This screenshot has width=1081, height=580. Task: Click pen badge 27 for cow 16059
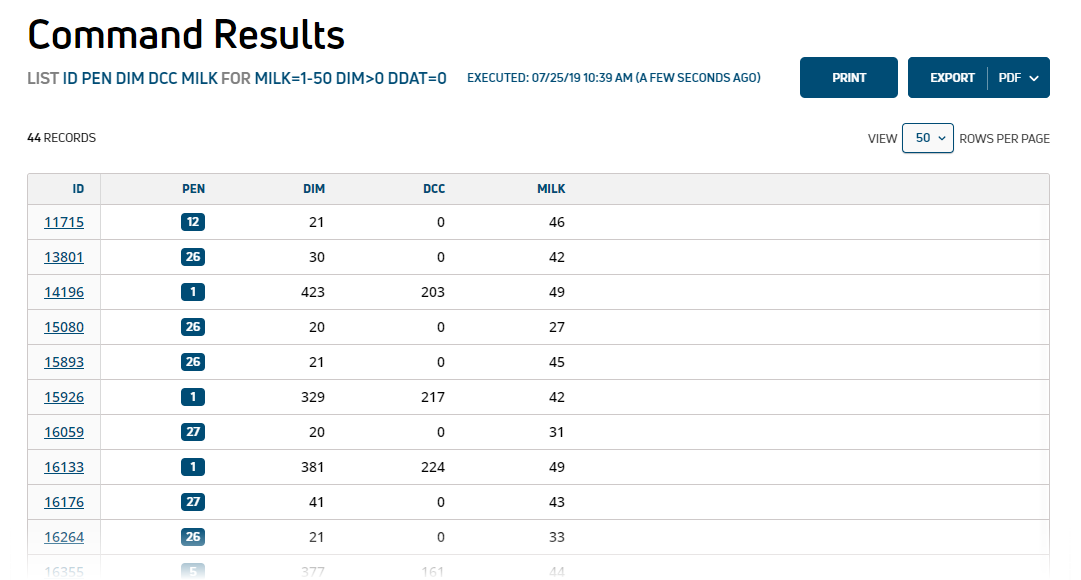[x=193, y=432]
